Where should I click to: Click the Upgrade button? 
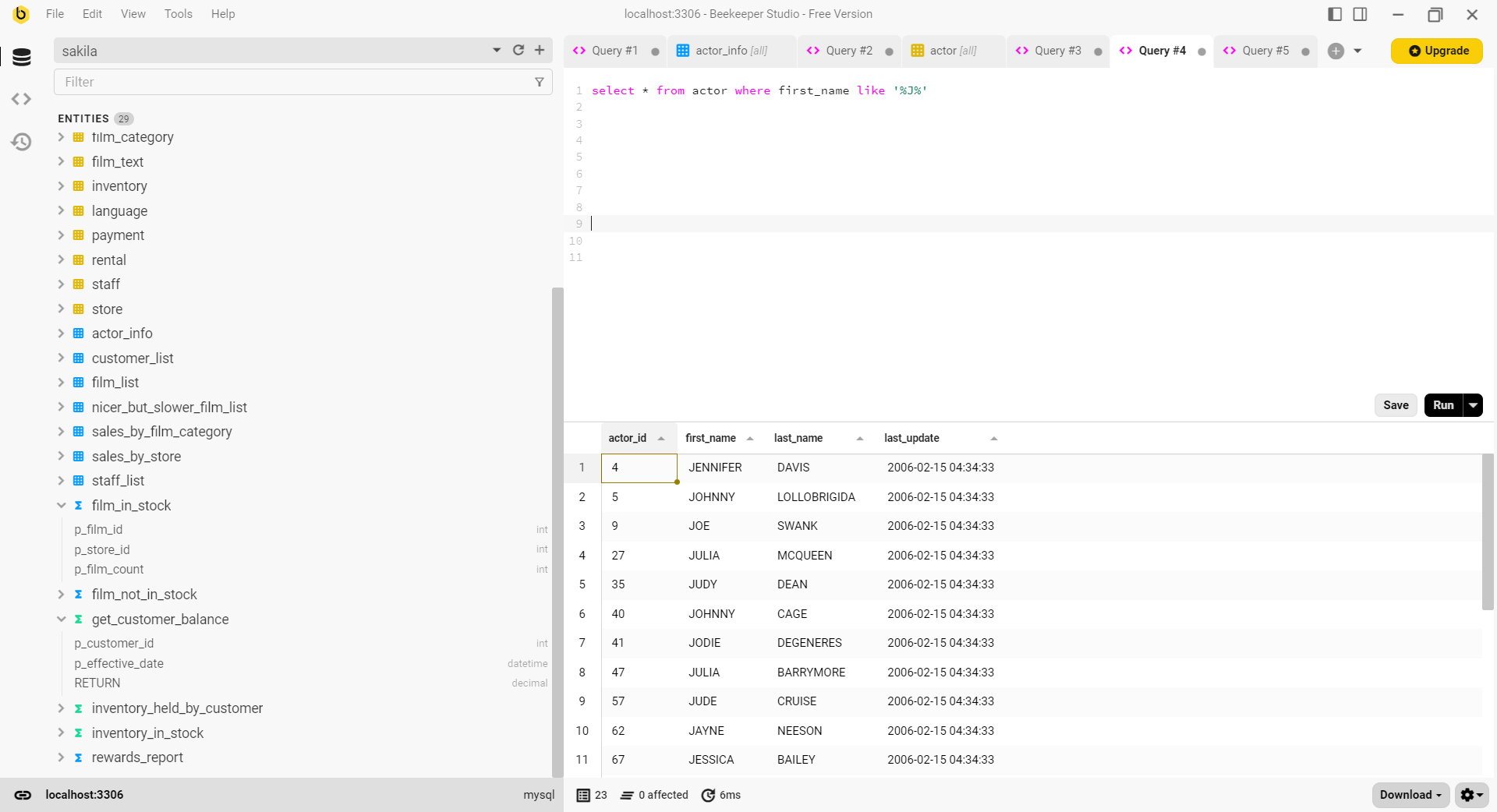[1436, 51]
